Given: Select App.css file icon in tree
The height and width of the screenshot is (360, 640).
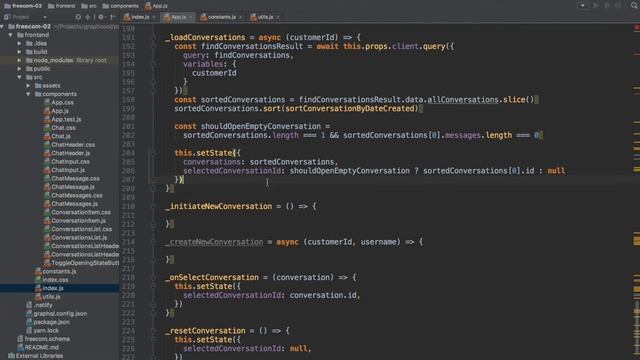Looking at the screenshot, I should 47,102.
